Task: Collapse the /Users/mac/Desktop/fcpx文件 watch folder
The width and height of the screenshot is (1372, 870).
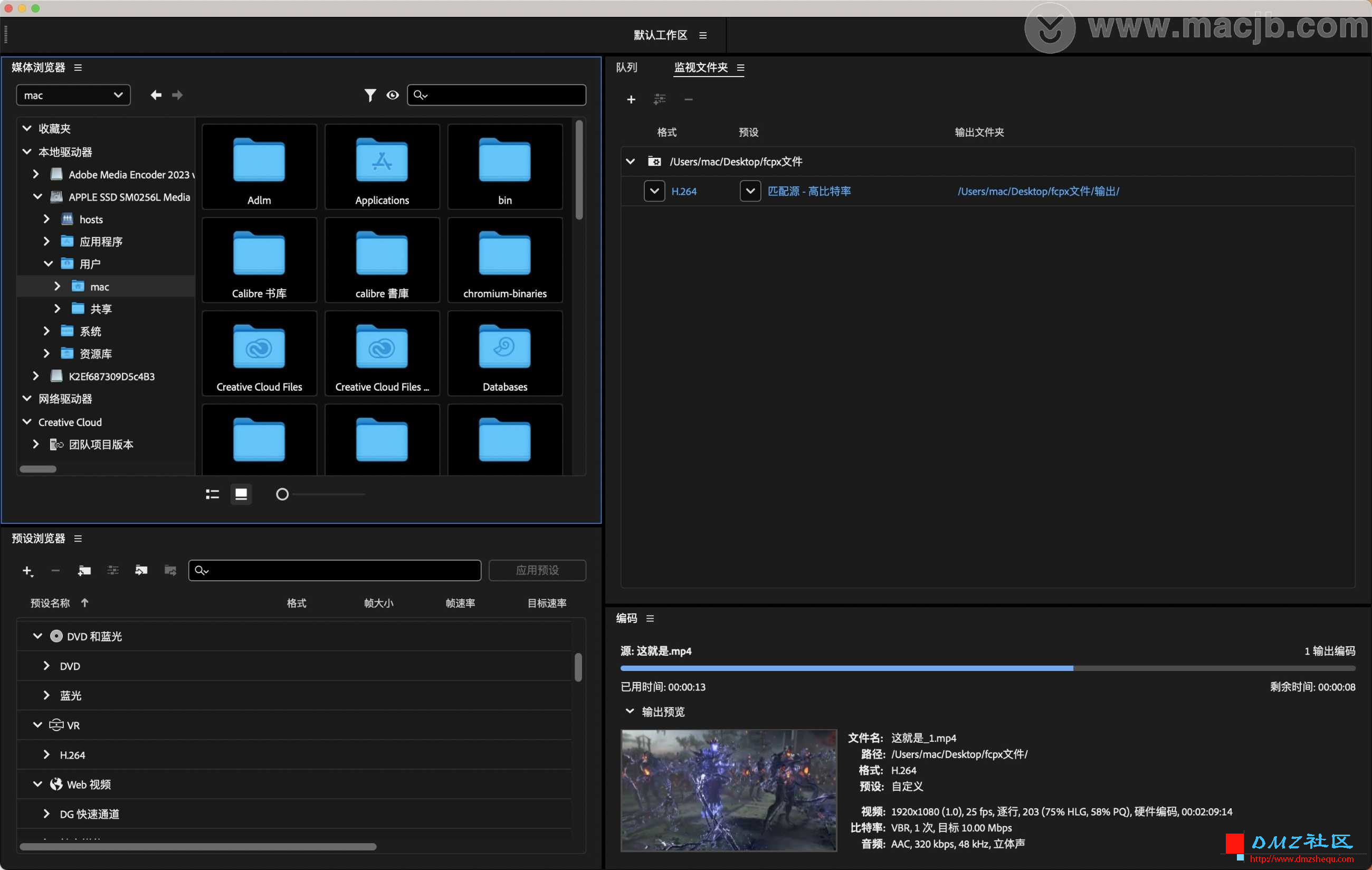Action: (x=630, y=162)
